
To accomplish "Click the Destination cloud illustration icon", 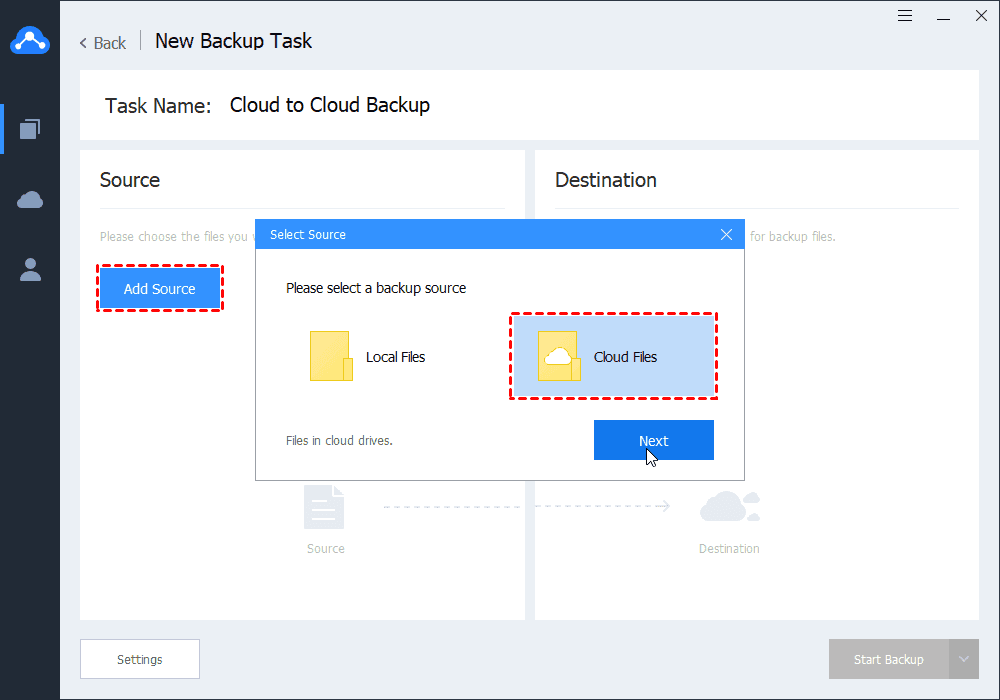I will click(x=730, y=506).
